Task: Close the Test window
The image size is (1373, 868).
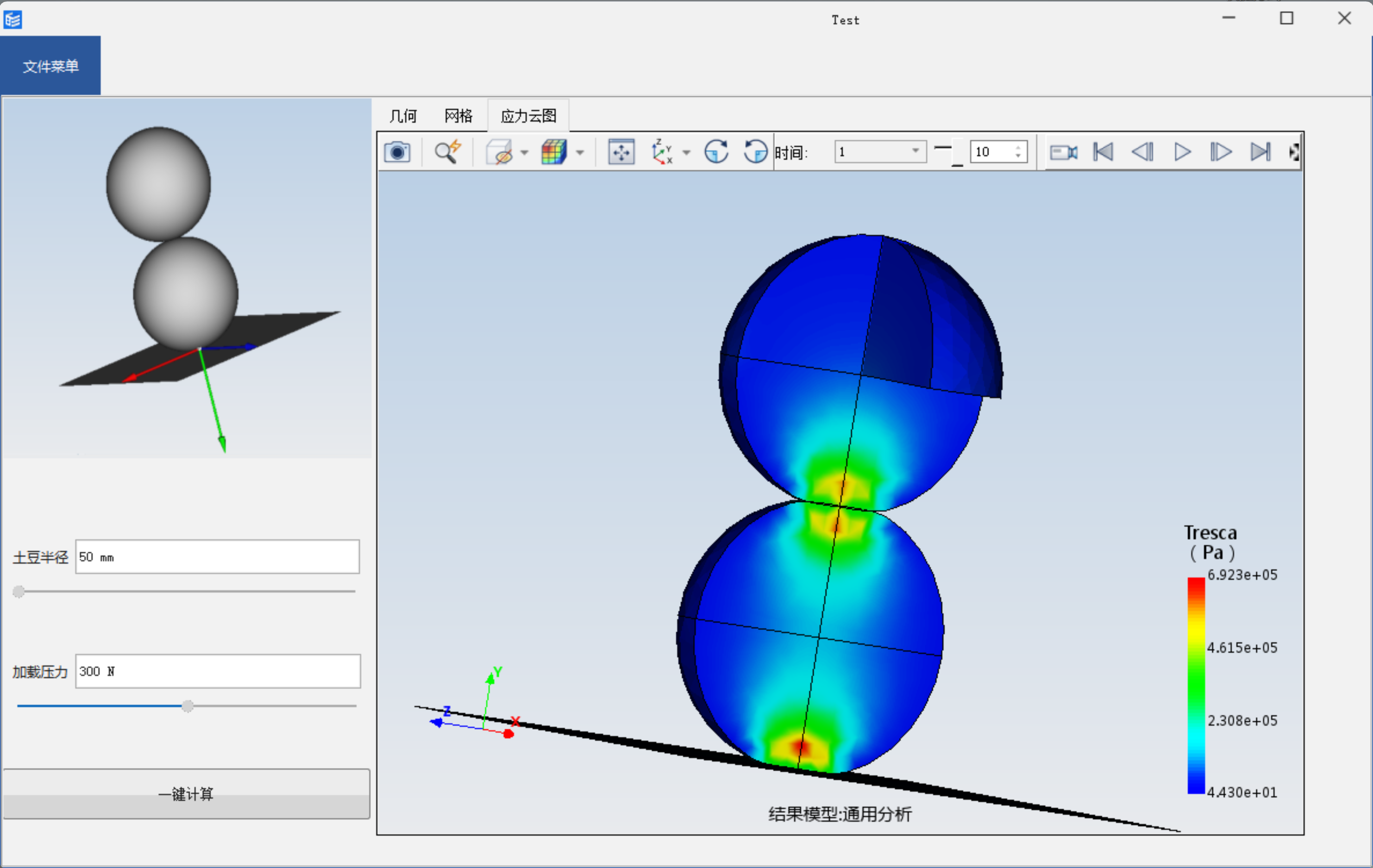Action: click(x=1344, y=18)
